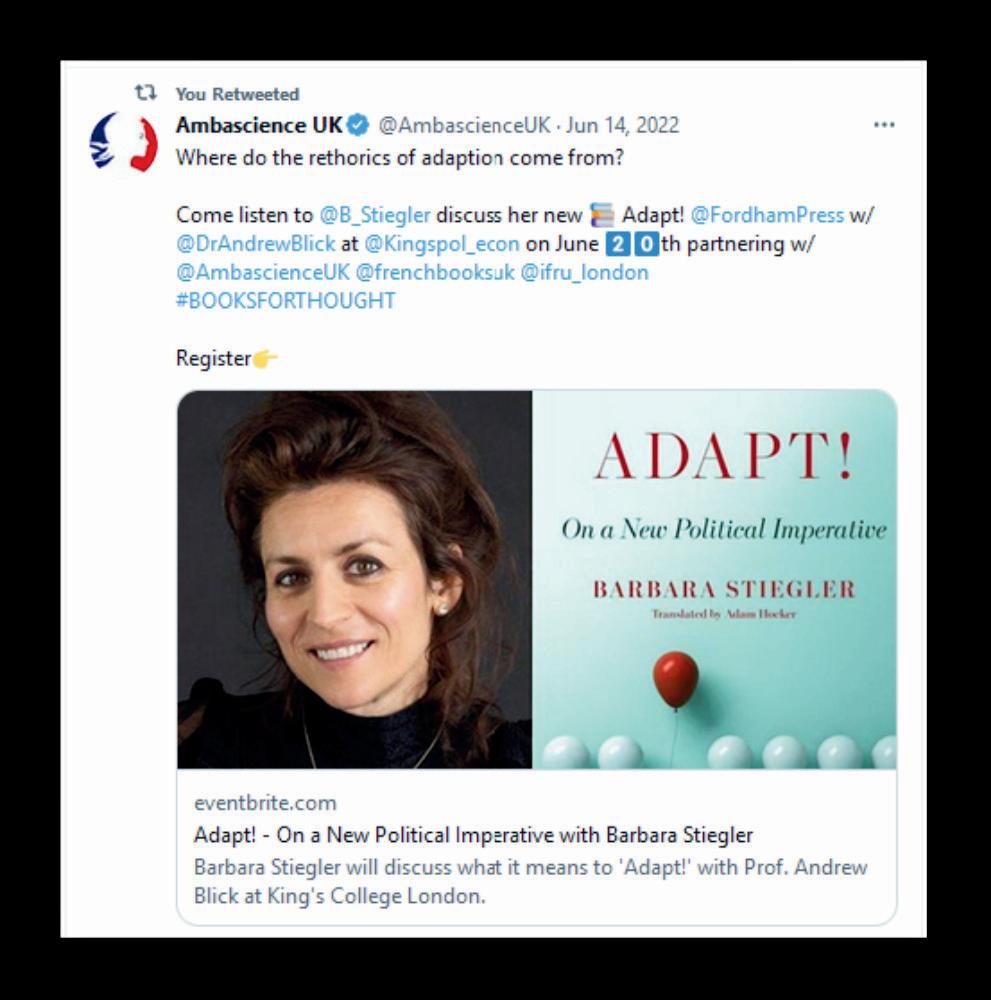
Task: Click the ADAPT! book cover image
Action: click(x=714, y=579)
